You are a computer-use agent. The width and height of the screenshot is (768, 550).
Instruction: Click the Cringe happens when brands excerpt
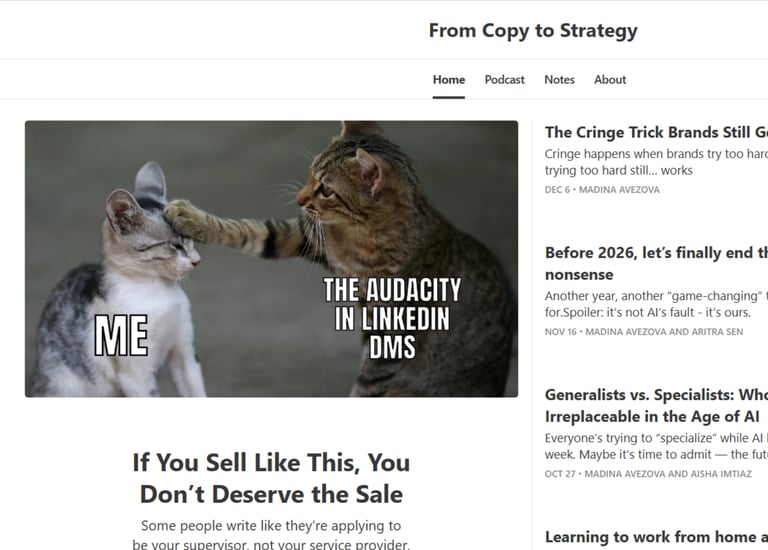tap(656, 162)
